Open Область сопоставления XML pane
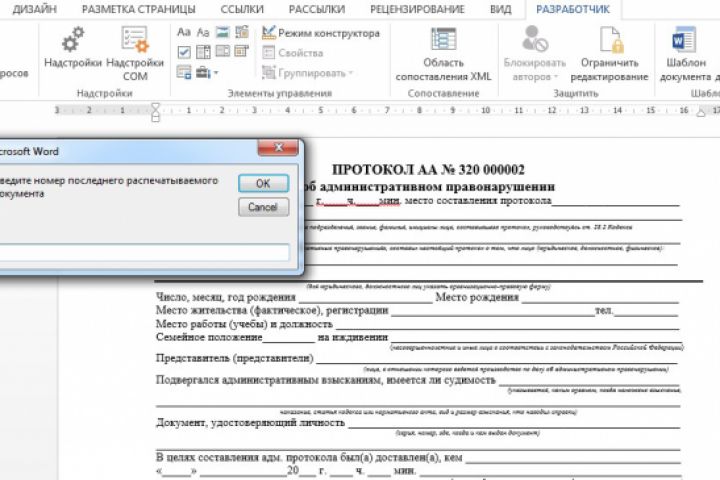This screenshot has height=480, width=720. point(443,54)
